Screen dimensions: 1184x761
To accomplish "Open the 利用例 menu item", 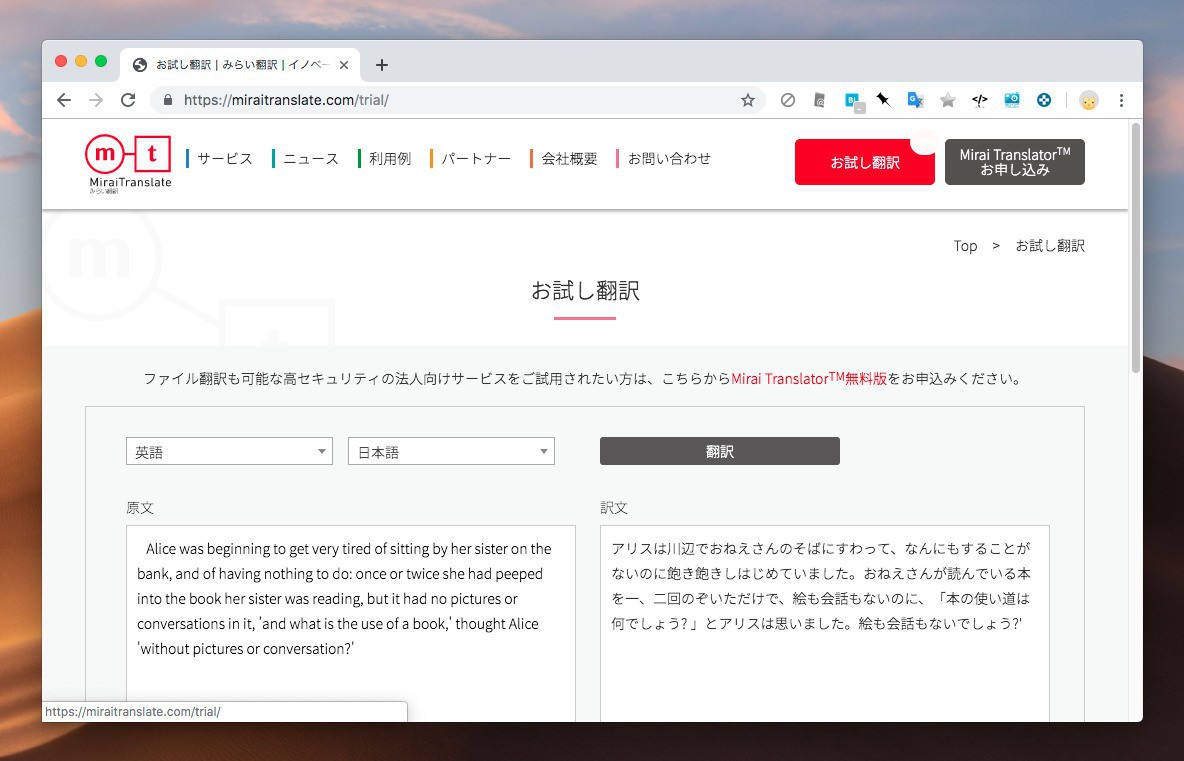I will [390, 159].
